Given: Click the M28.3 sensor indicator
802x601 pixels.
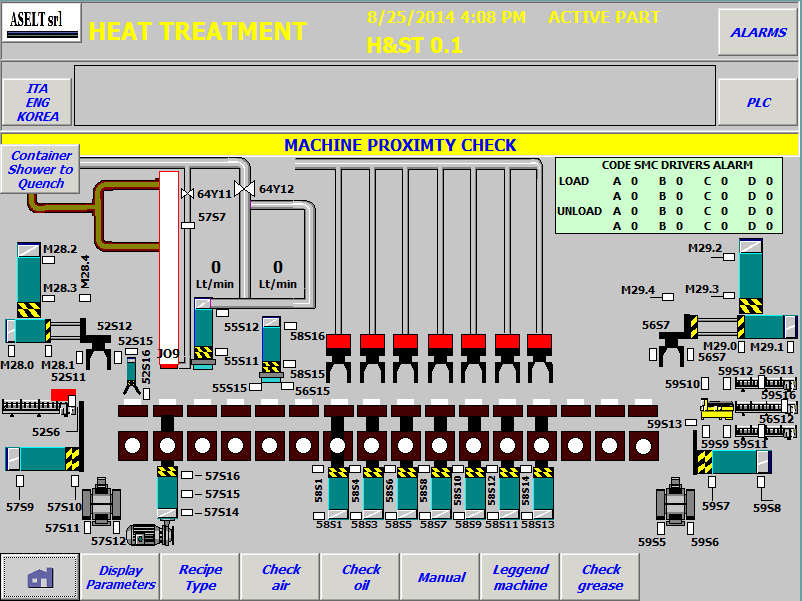Looking at the screenshot, I should 49,298.
